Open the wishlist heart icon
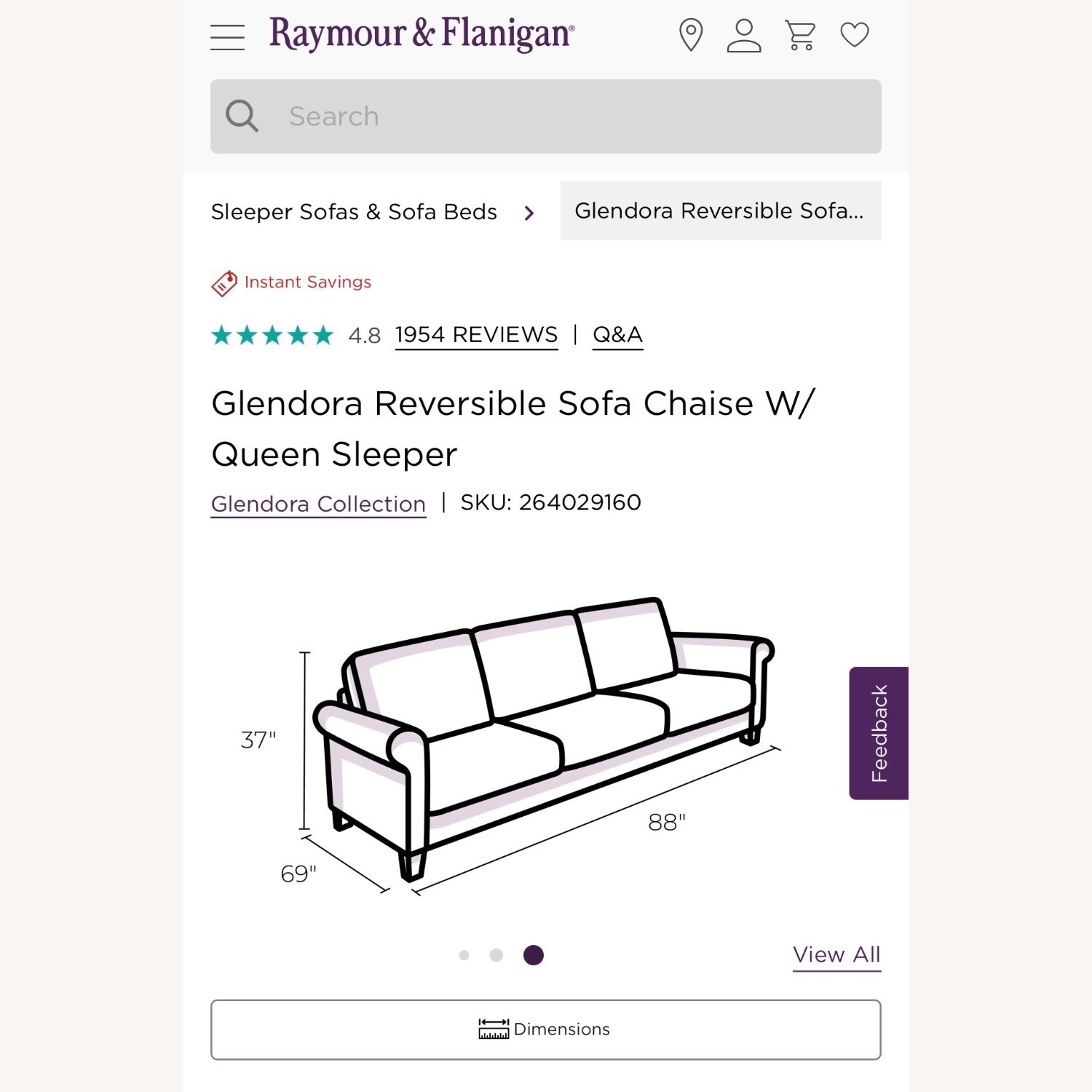Image resolution: width=1092 pixels, height=1092 pixels. point(855,34)
